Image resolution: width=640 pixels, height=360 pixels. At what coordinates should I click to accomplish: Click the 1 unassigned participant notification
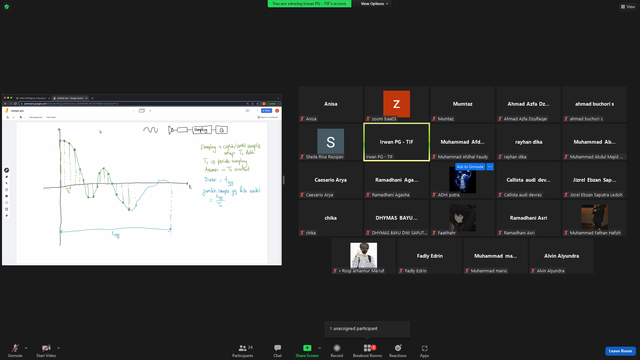tap(367, 329)
